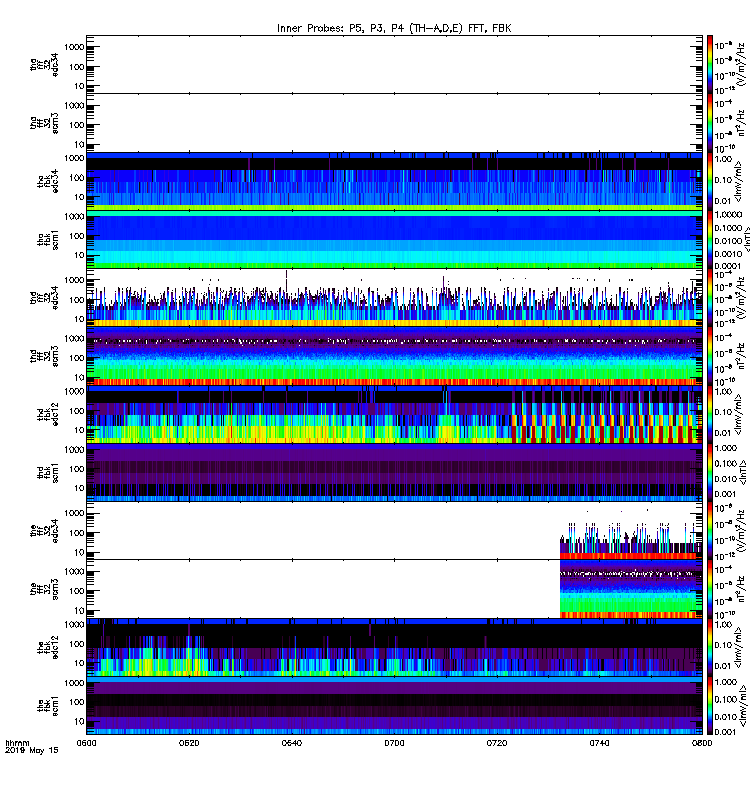Click inside the tha fbk scm1 spectrogram
Image resolution: width=750 pixels, height=800 pixels.
click(x=394, y=240)
